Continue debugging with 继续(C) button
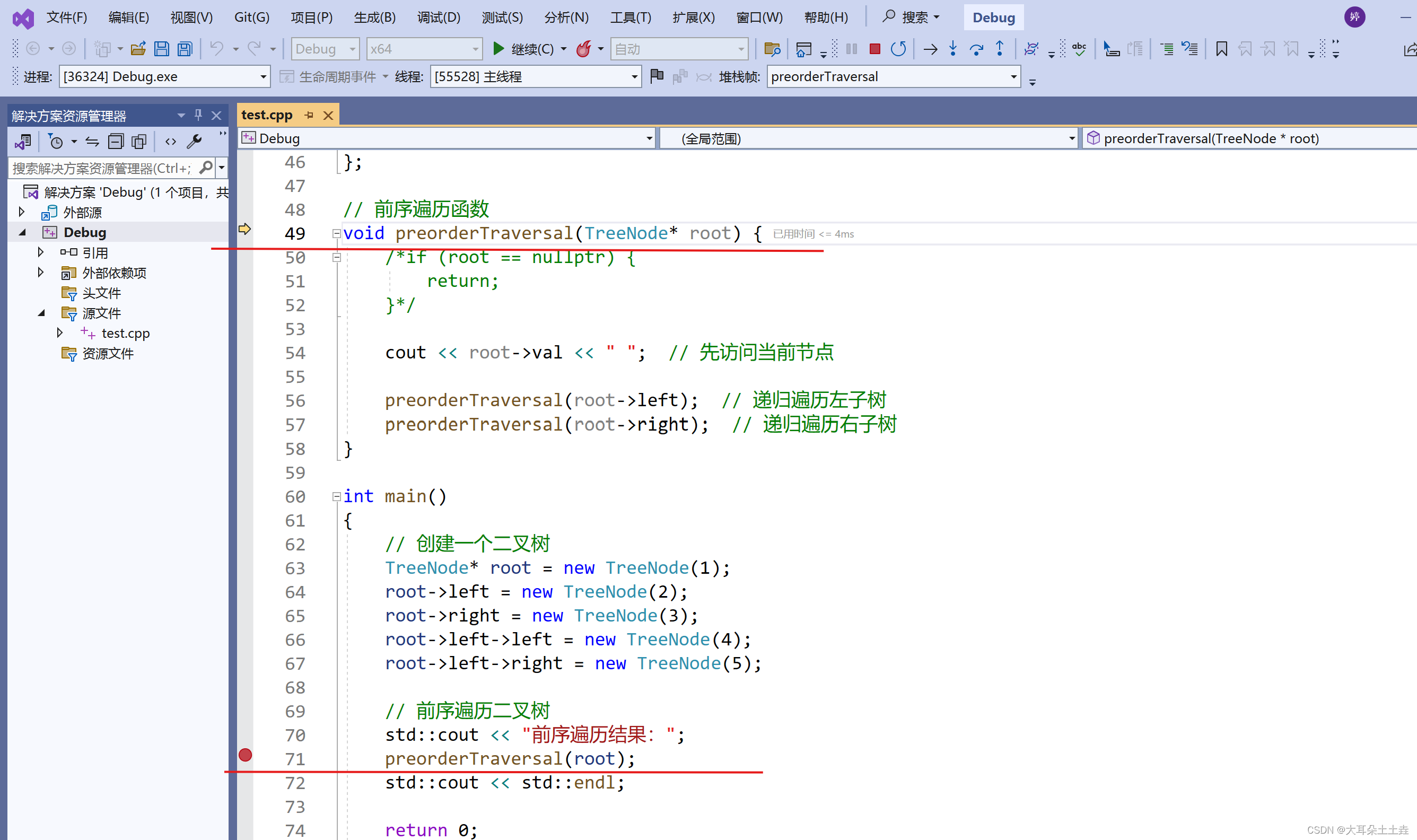 pyautogui.click(x=523, y=49)
